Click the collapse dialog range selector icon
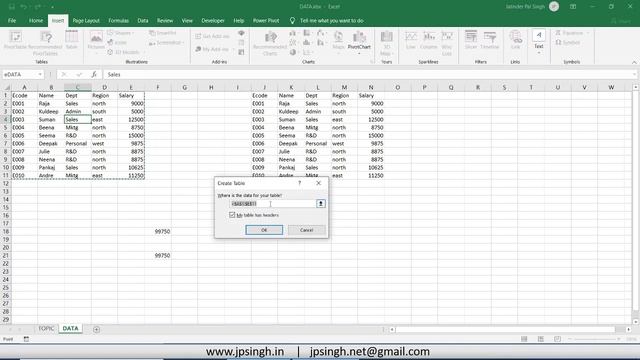Viewport: 640px width, 360px height. pos(321,203)
